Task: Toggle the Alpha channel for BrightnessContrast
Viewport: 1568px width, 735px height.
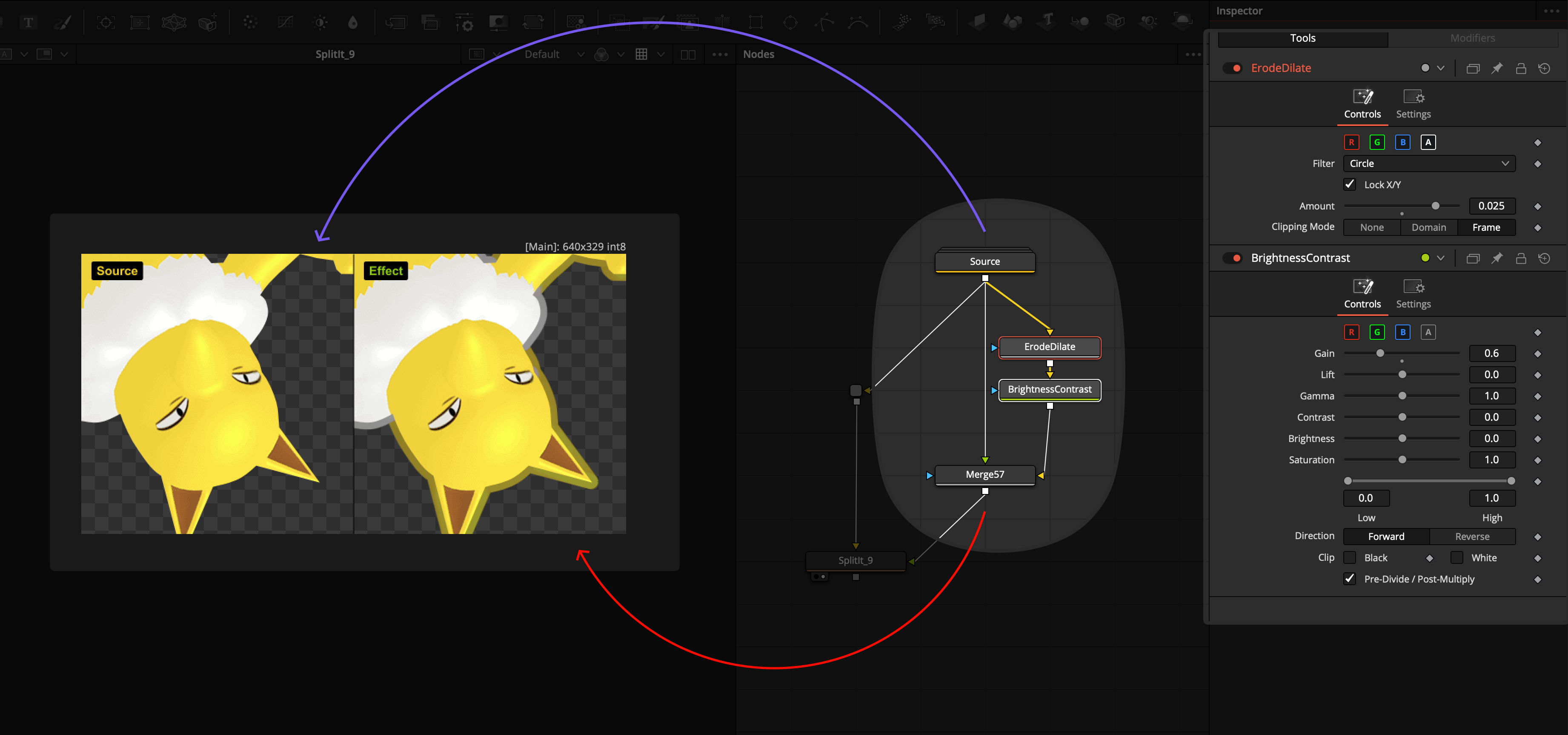Action: (1428, 333)
